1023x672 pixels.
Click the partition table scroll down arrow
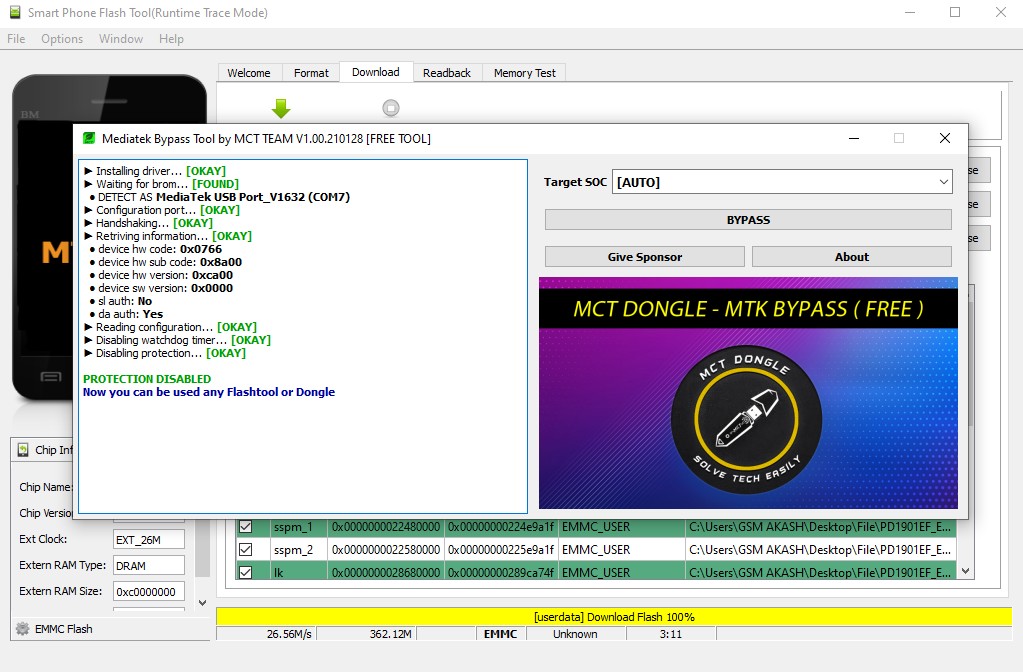click(x=966, y=571)
